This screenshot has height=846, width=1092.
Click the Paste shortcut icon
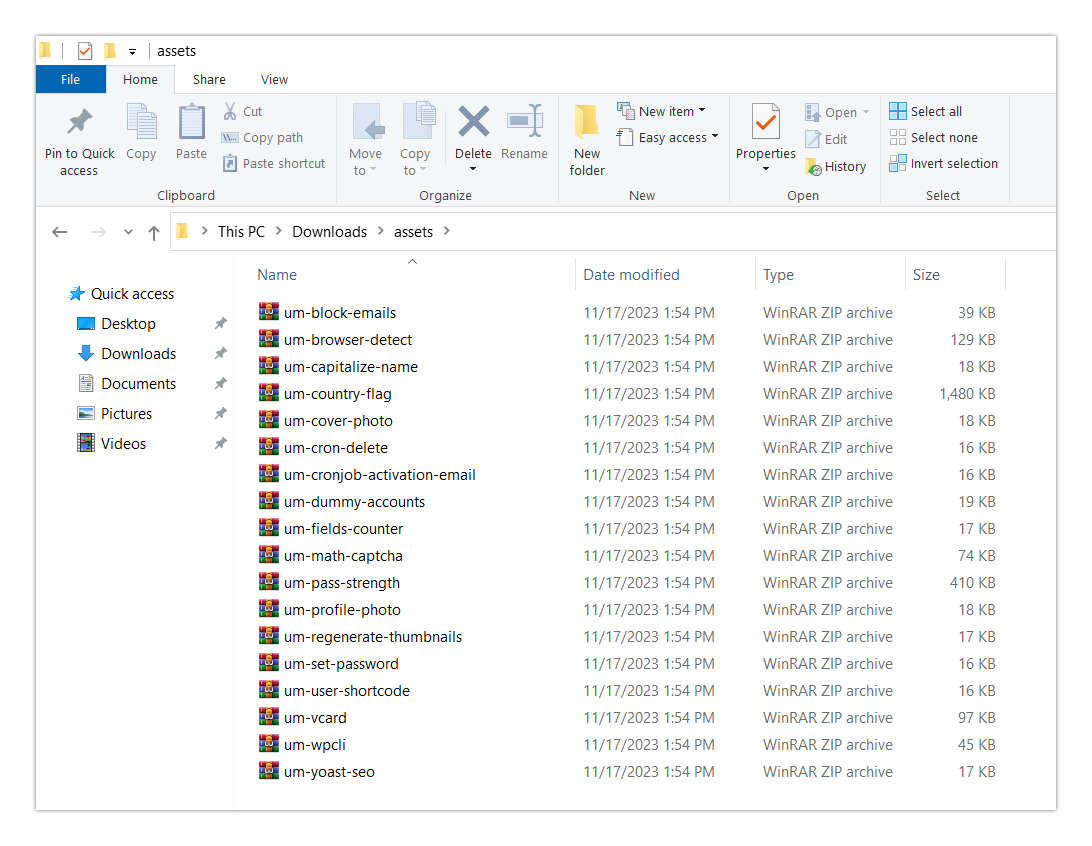pyautogui.click(x=230, y=164)
